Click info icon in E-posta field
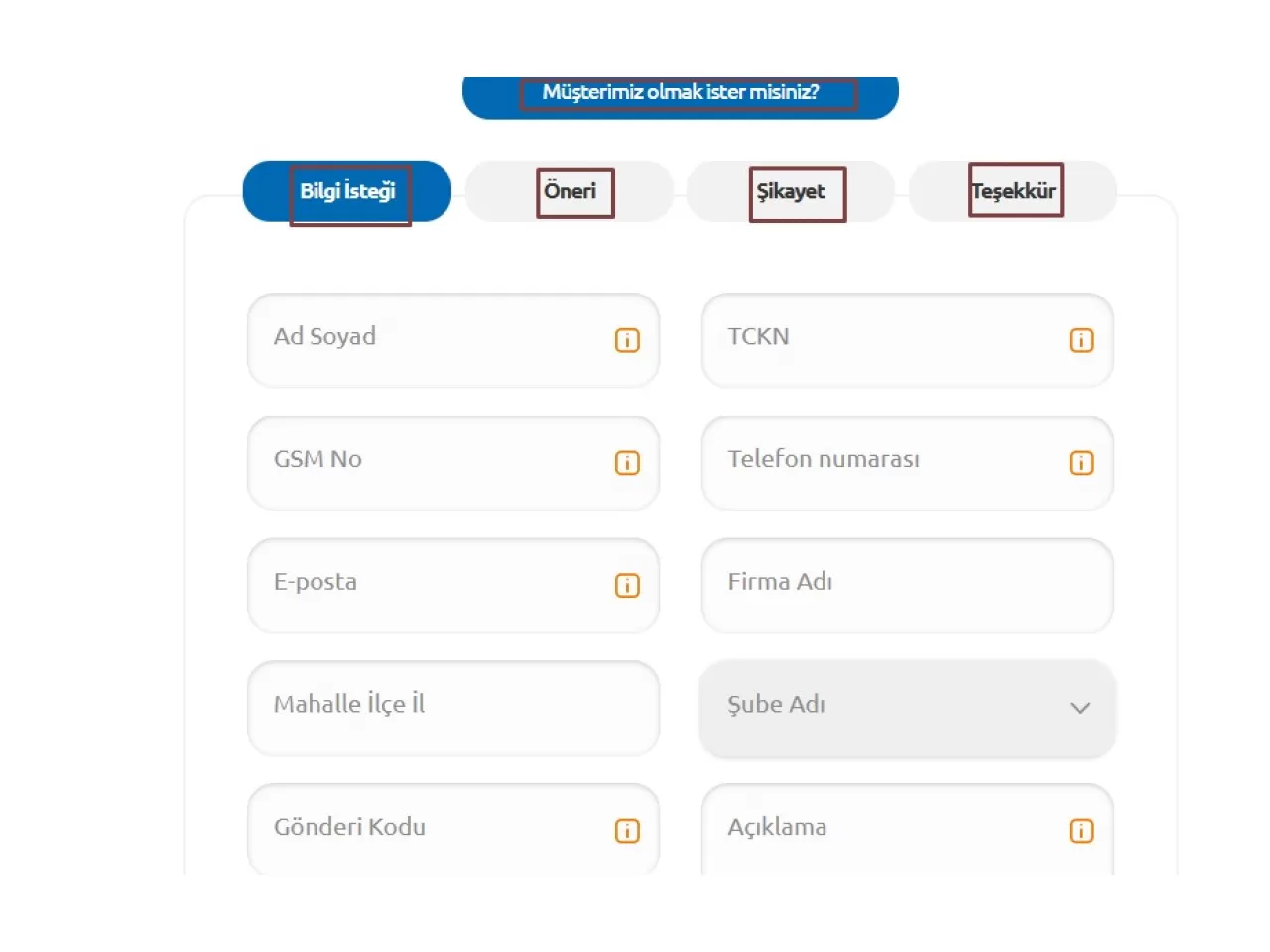The height and width of the screenshot is (952, 1270). click(x=627, y=586)
